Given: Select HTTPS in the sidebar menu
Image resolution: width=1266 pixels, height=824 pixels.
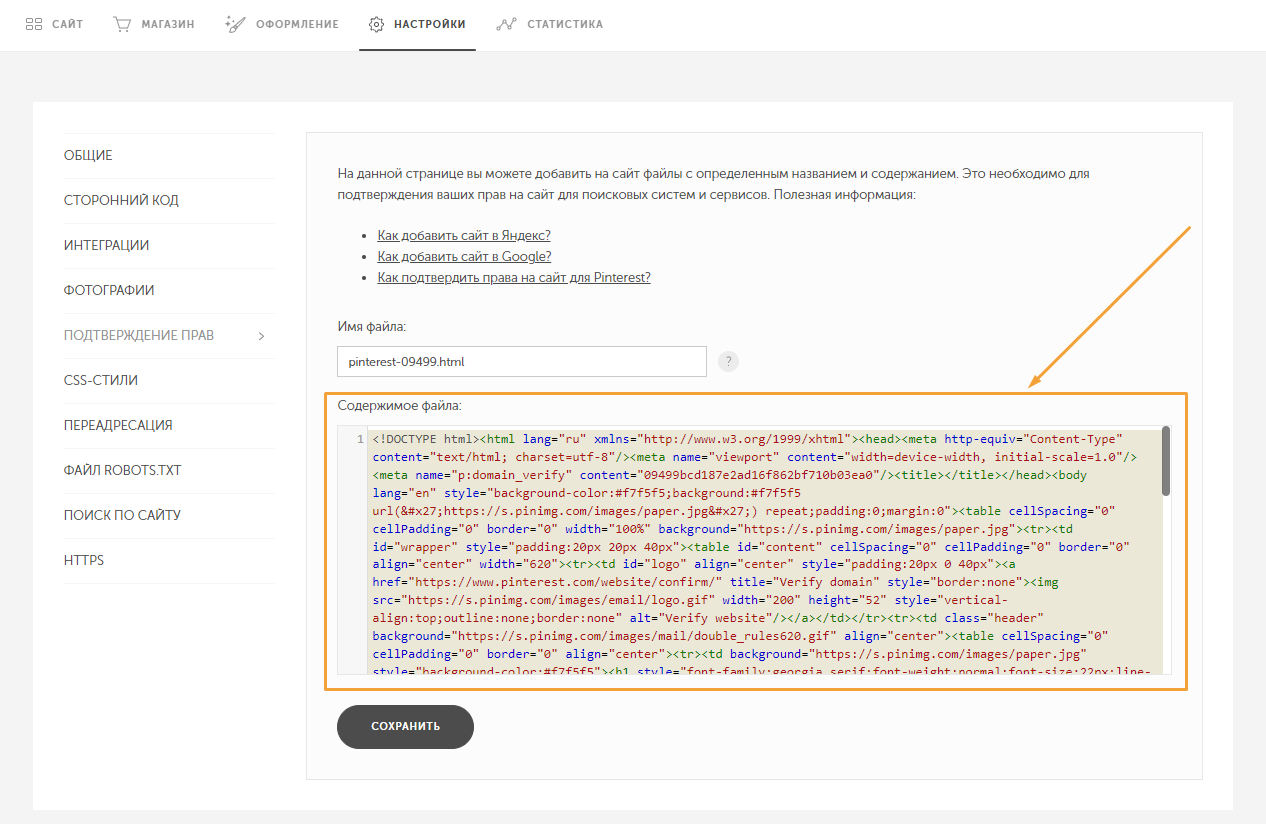Looking at the screenshot, I should point(84,560).
